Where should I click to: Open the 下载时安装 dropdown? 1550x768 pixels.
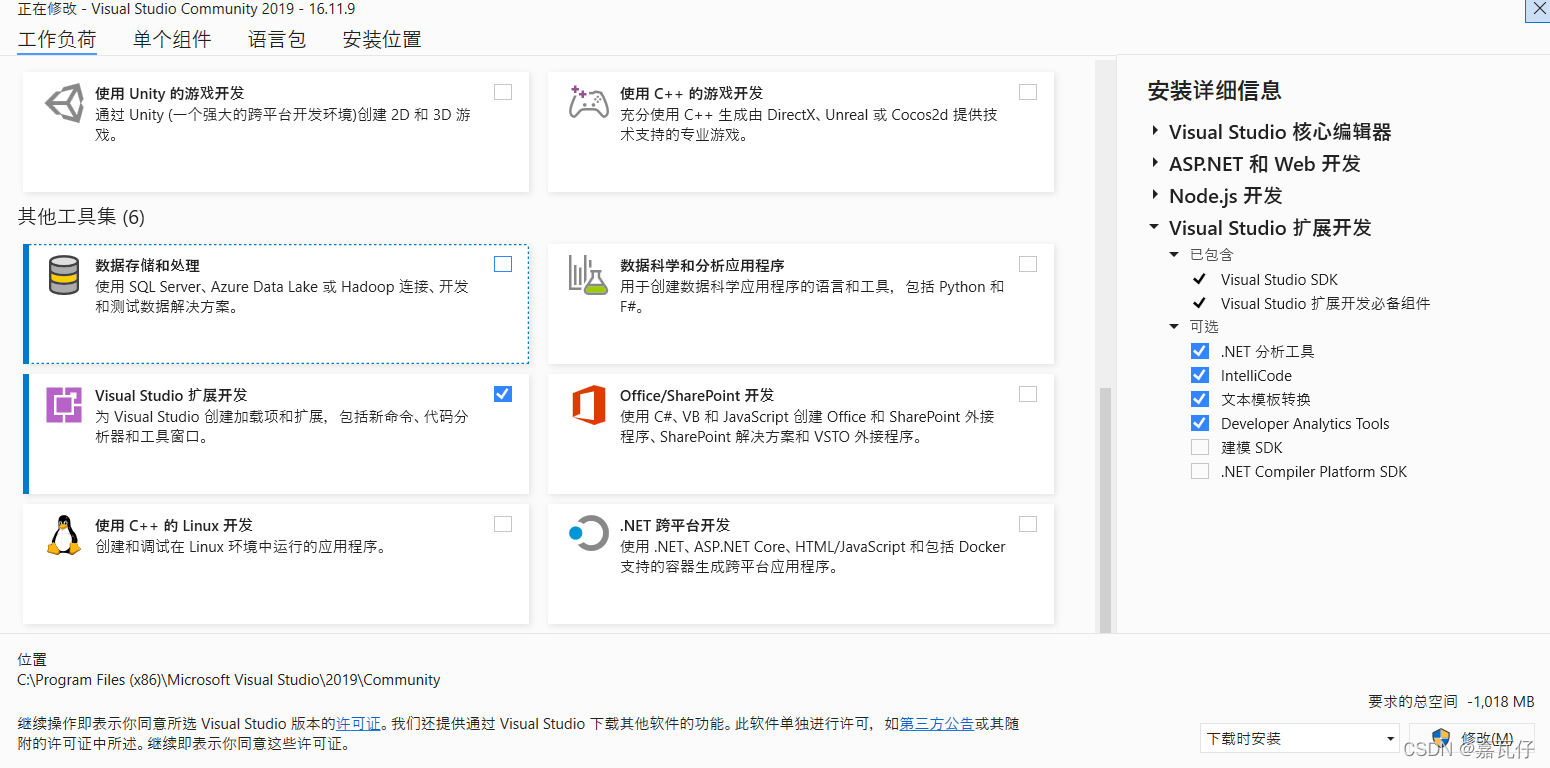[1300, 739]
